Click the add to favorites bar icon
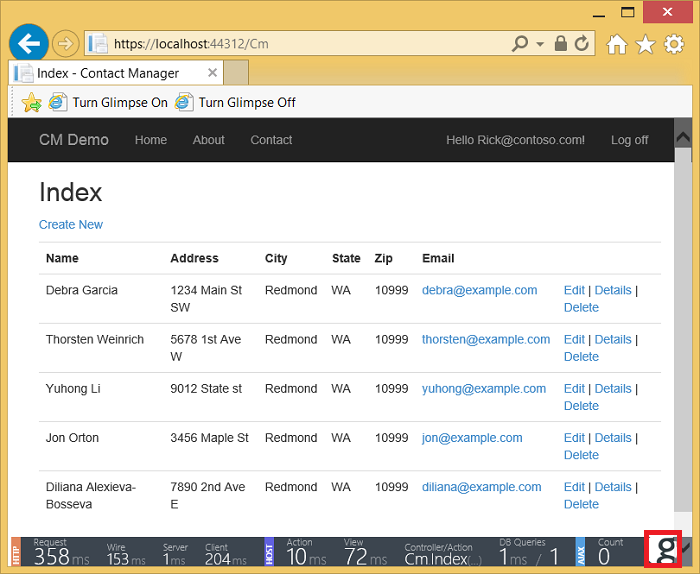Image resolution: width=700 pixels, height=574 pixels. tap(31, 102)
